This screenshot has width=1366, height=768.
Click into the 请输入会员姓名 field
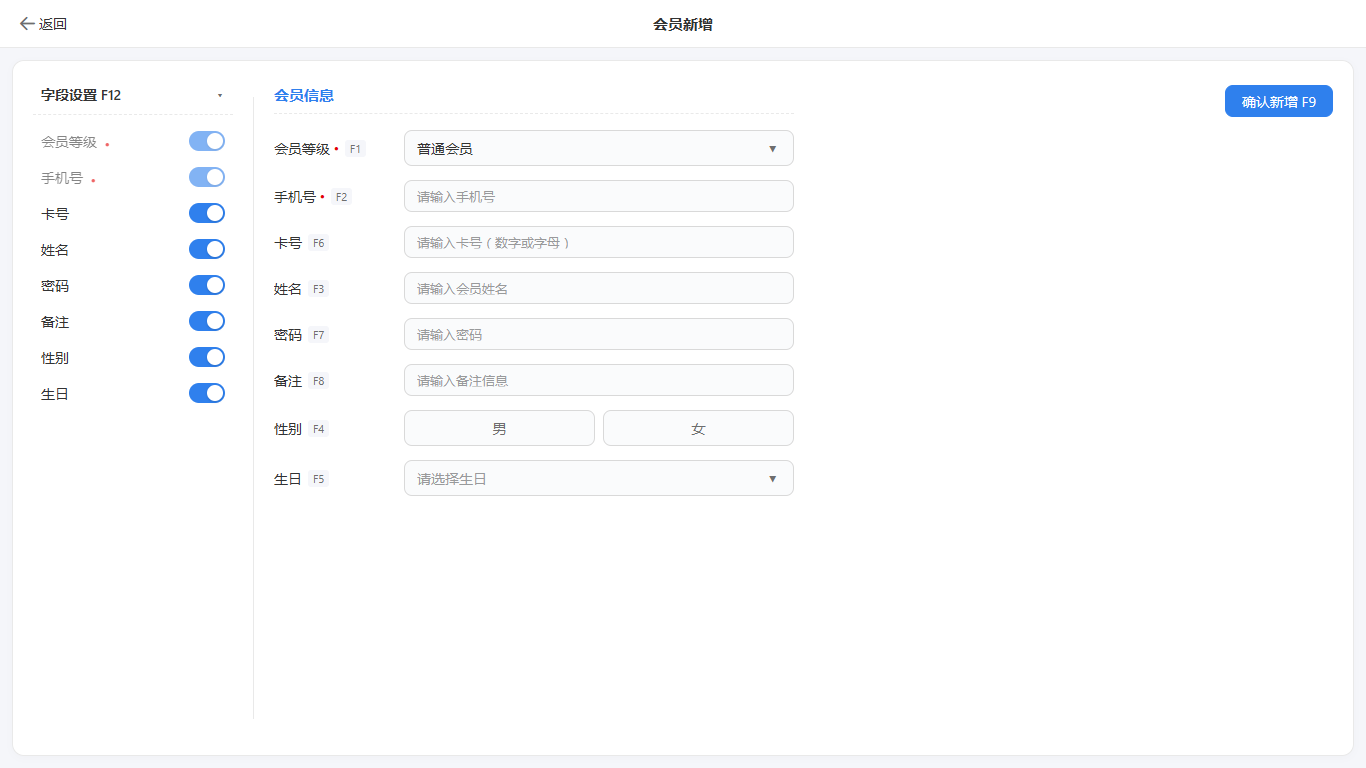click(x=599, y=288)
